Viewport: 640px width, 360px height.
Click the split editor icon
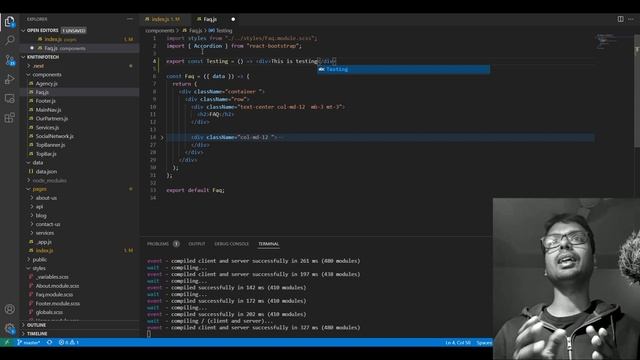[620, 19]
